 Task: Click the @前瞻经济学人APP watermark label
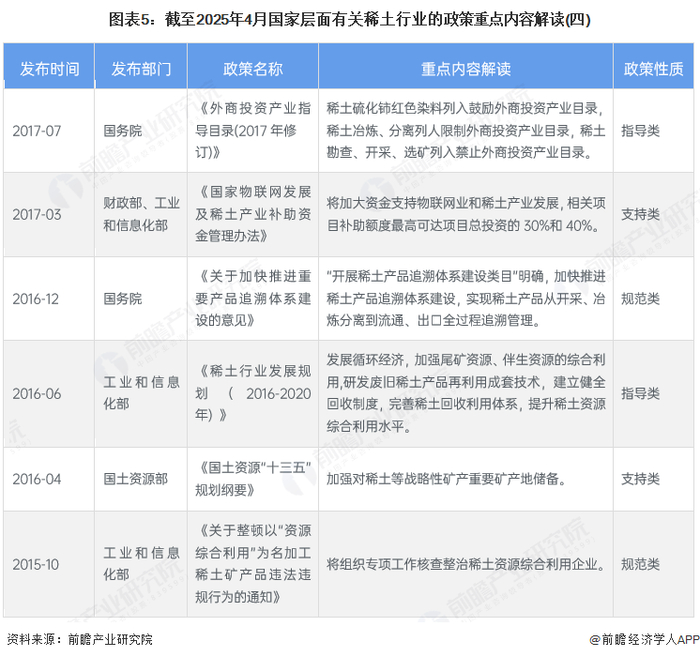point(644,639)
